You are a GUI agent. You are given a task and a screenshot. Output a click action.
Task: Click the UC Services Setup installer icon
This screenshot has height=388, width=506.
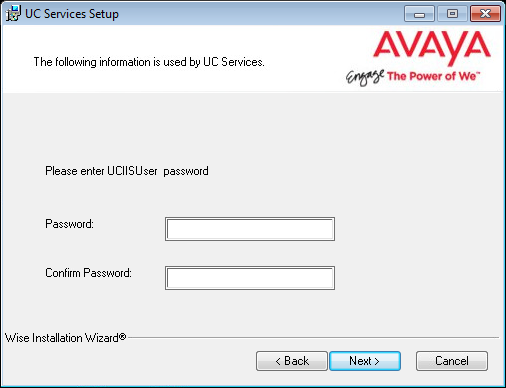coord(13,14)
